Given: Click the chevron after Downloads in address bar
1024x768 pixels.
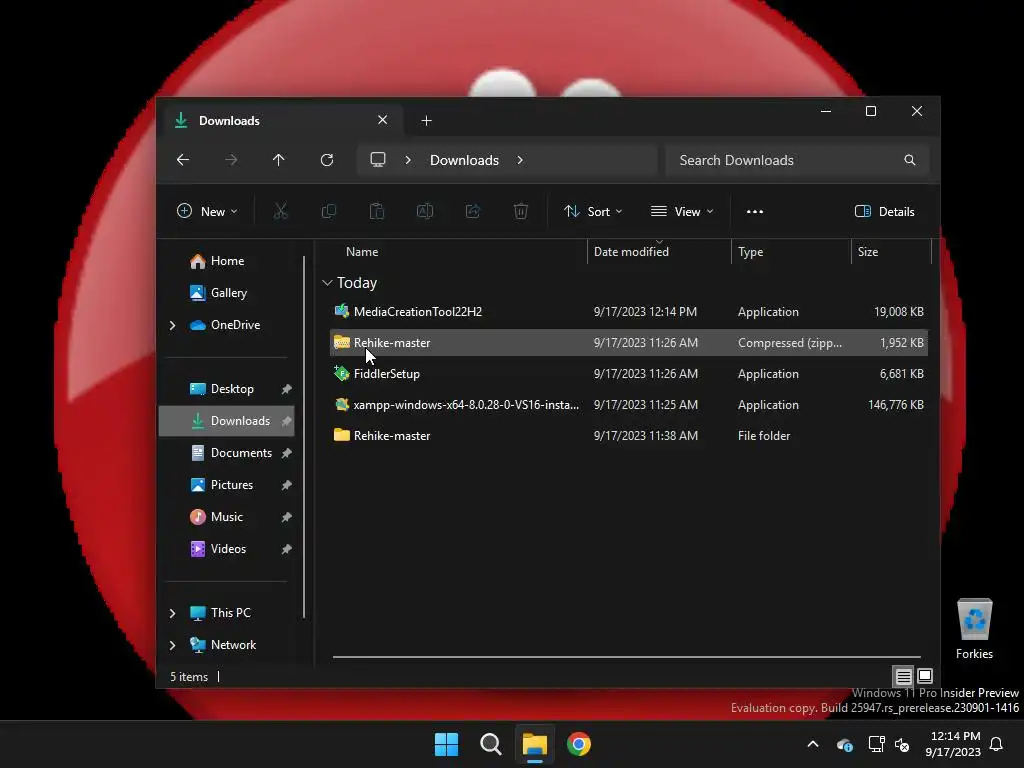Looking at the screenshot, I should pyautogui.click(x=520, y=160).
